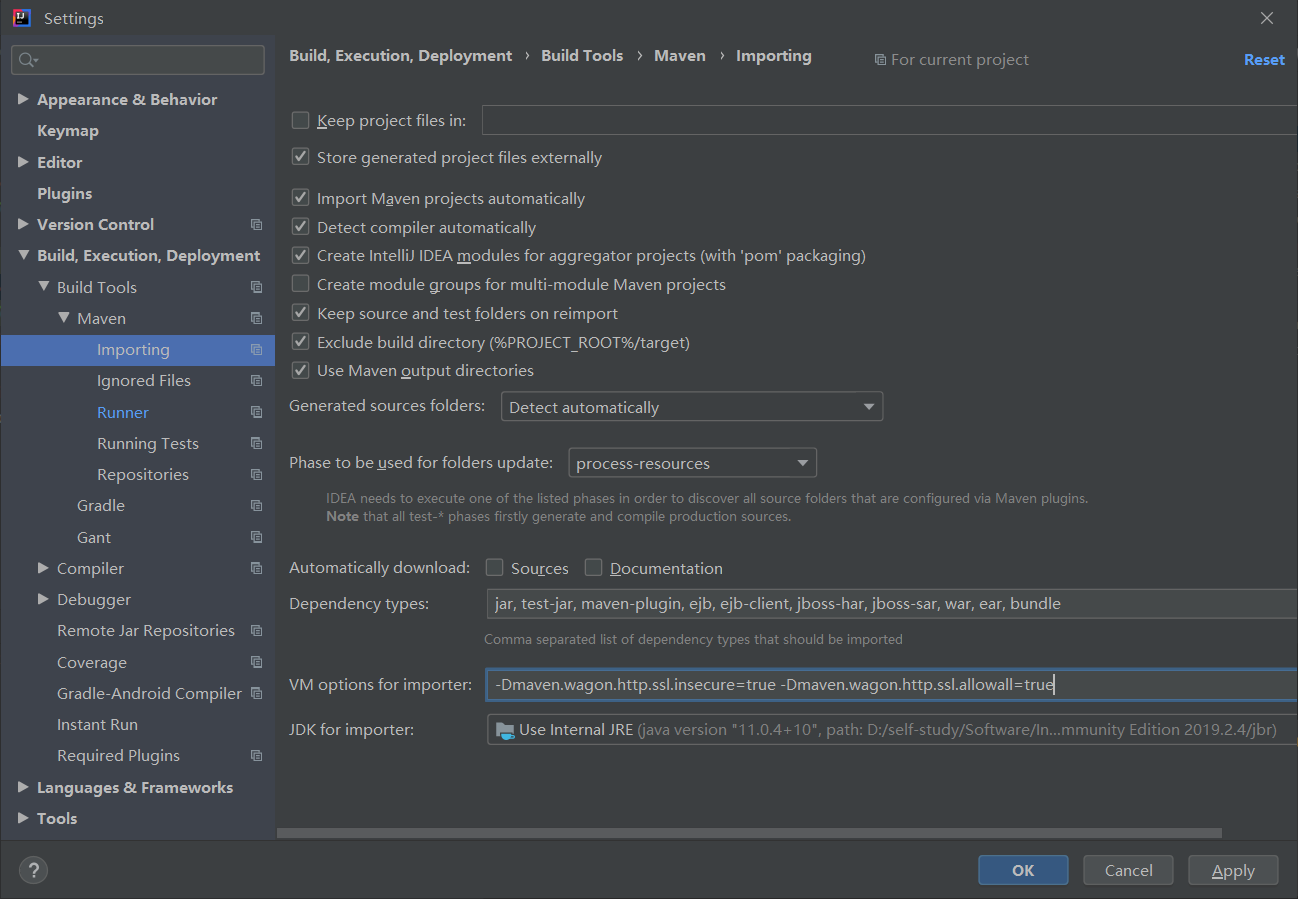Open the Phase for folders update dropdown
This screenshot has height=899, width=1298.
point(692,463)
